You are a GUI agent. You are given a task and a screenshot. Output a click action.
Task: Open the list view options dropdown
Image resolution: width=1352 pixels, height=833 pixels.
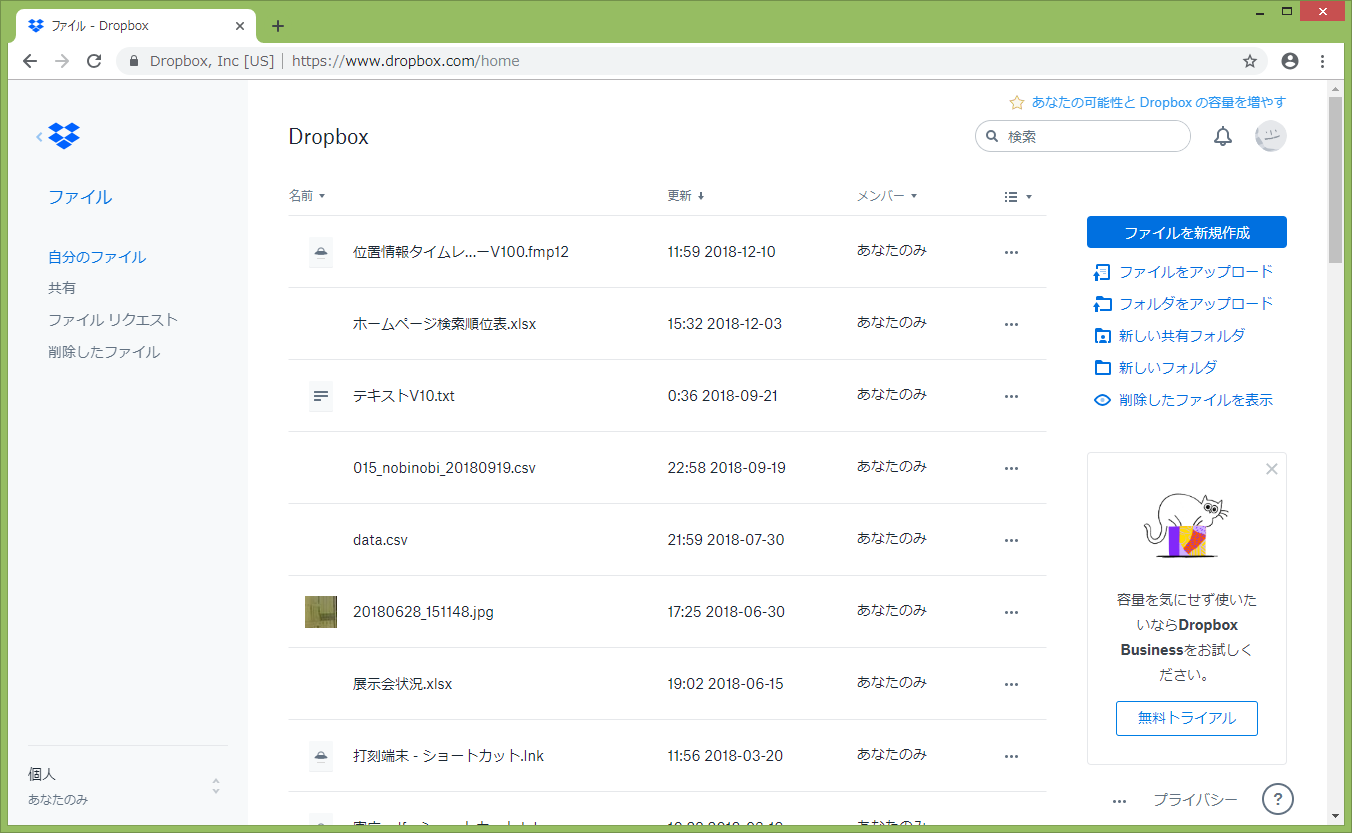(x=1018, y=197)
